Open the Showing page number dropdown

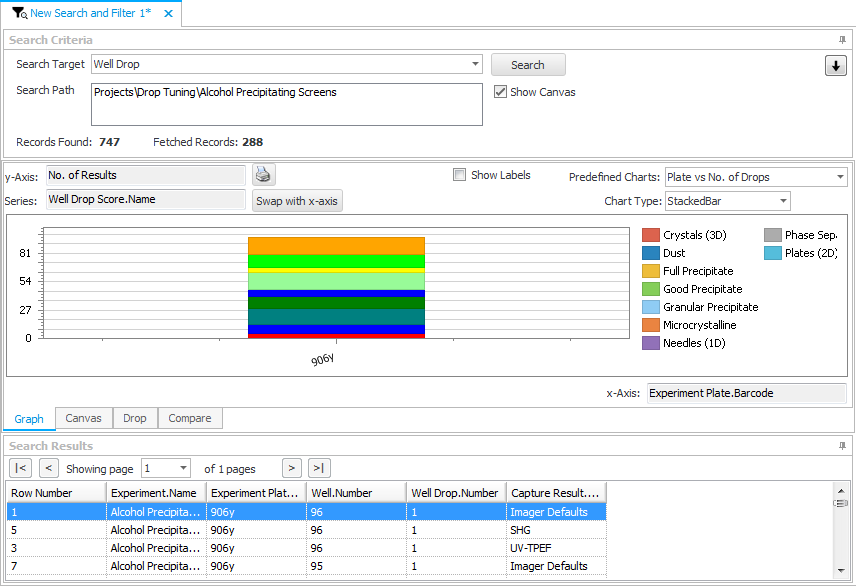pos(183,468)
